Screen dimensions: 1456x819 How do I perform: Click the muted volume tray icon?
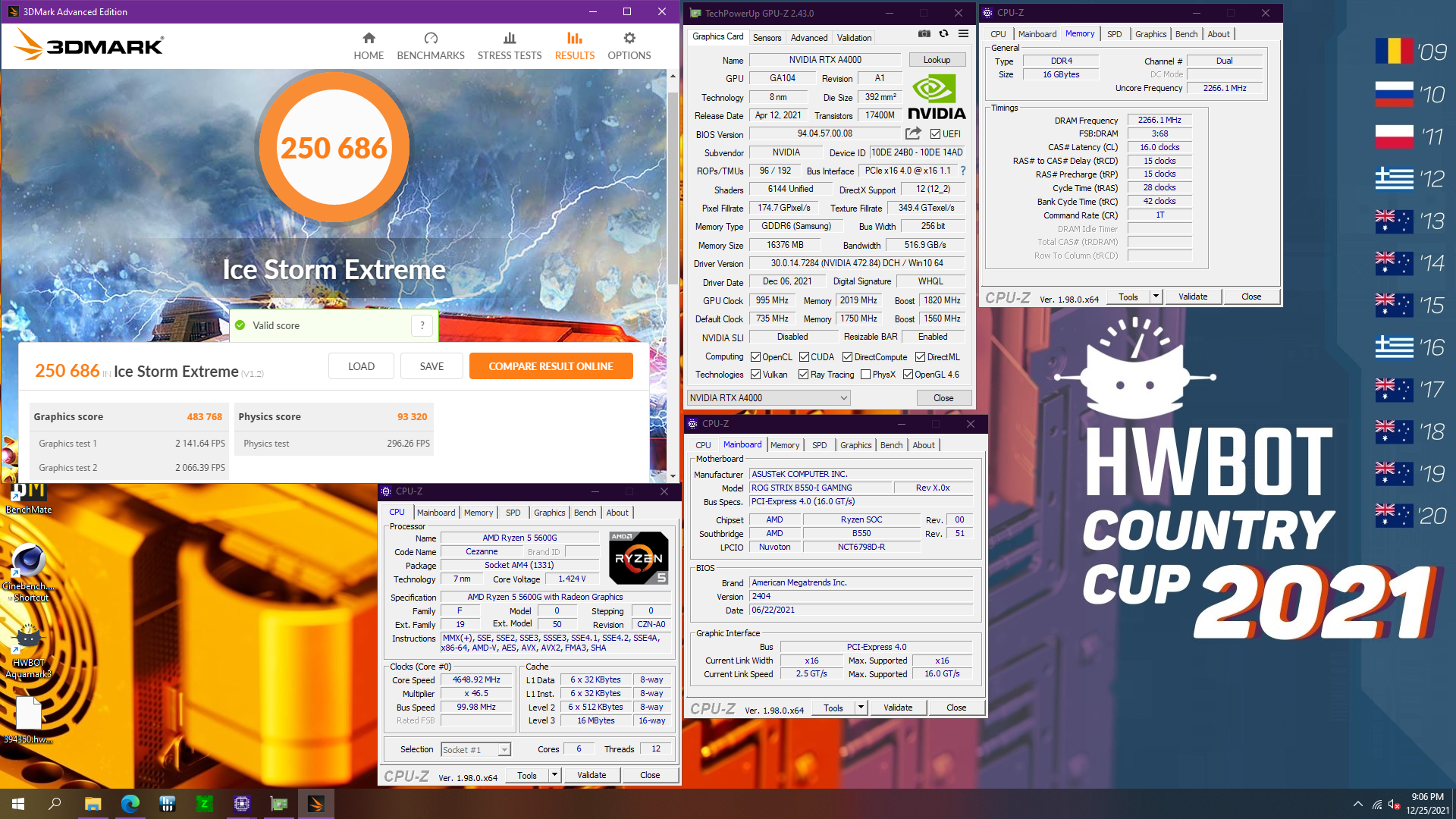tap(1394, 804)
